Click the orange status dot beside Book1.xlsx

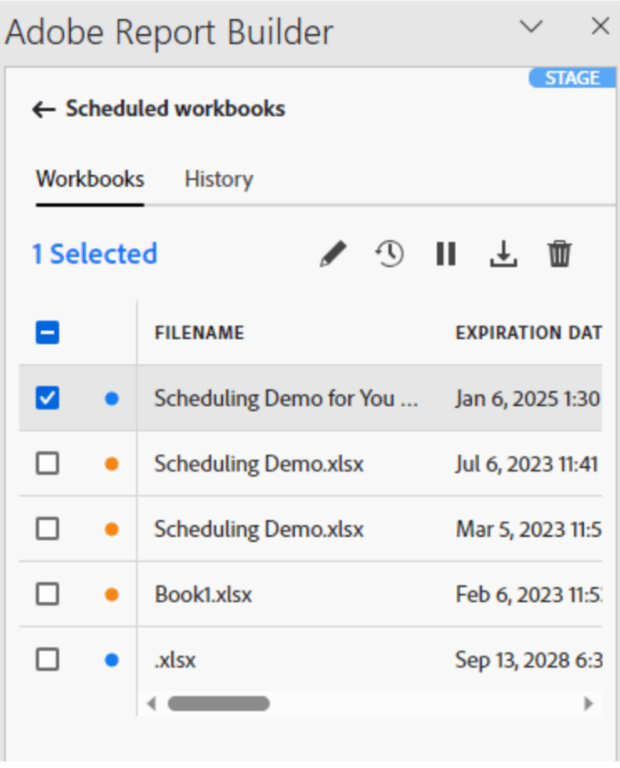[112, 595]
